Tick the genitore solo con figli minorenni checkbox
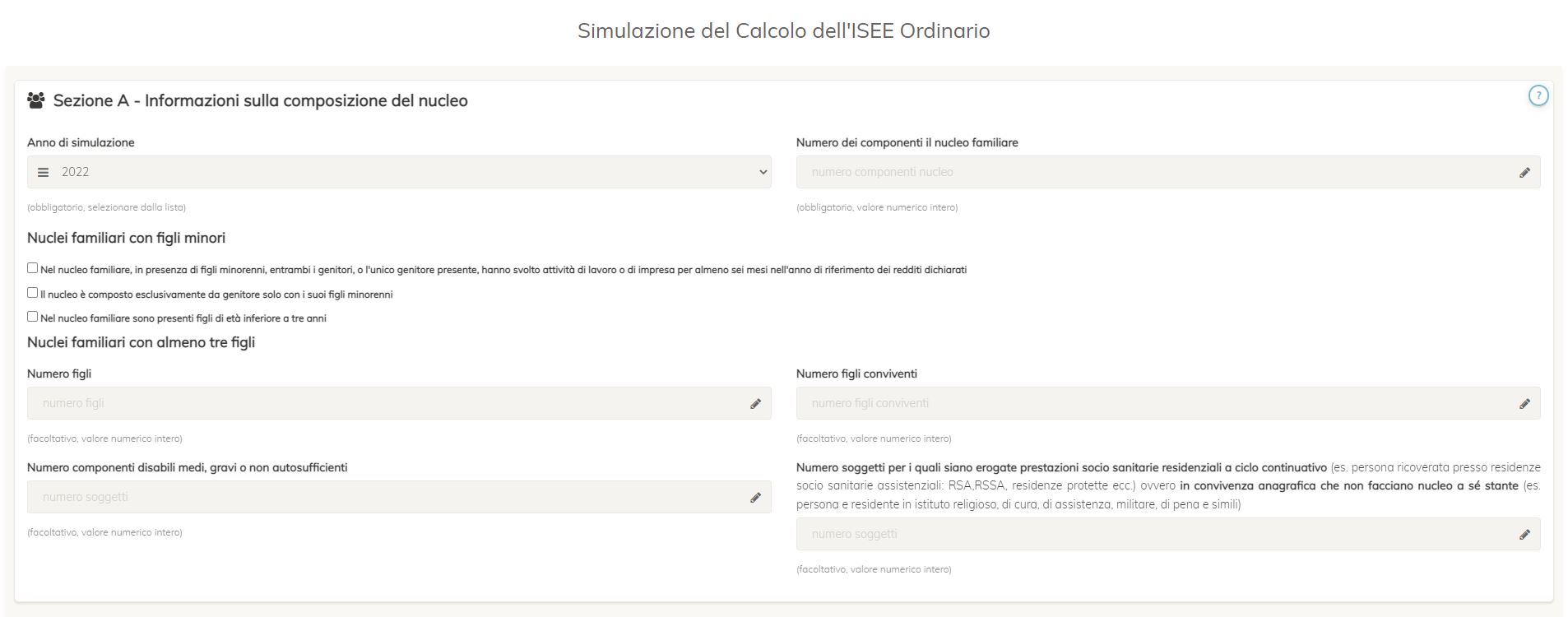This screenshot has width=1568, height=617. pos(33,293)
